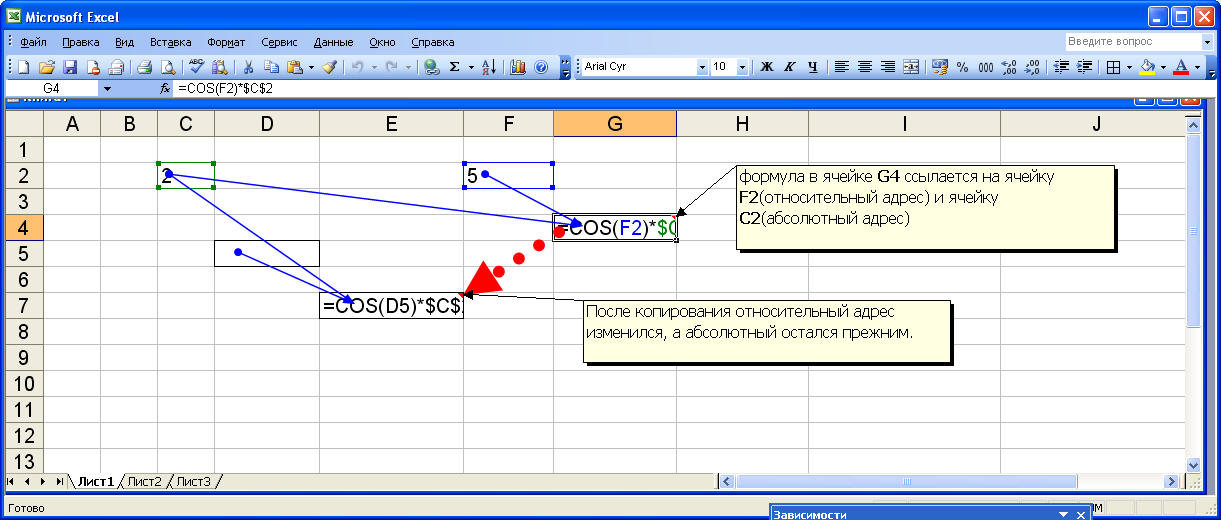Click the Save floppy disk icon
This screenshot has width=1221, height=520.
[70, 67]
